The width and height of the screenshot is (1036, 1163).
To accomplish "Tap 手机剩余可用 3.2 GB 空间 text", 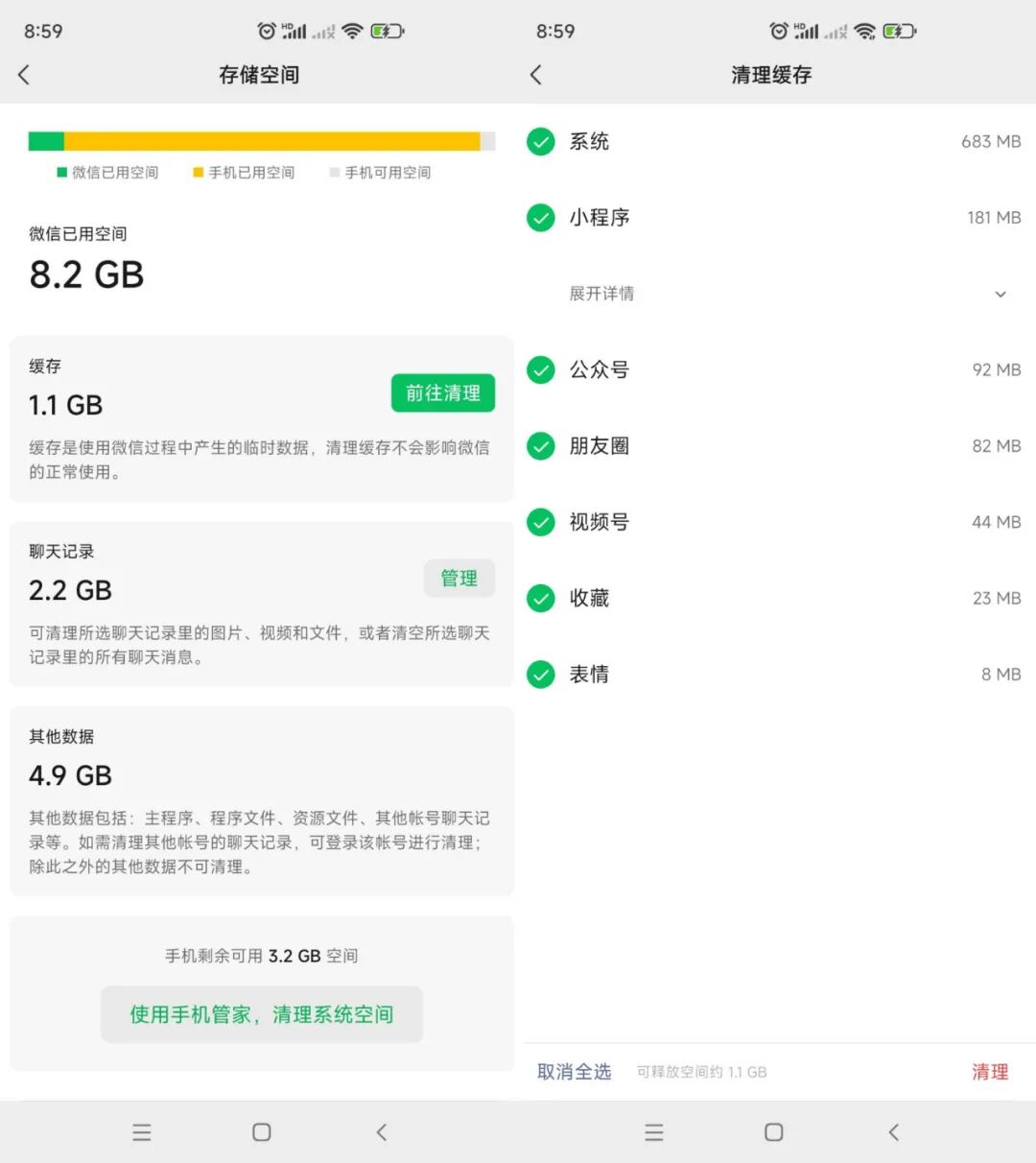I will (x=262, y=956).
